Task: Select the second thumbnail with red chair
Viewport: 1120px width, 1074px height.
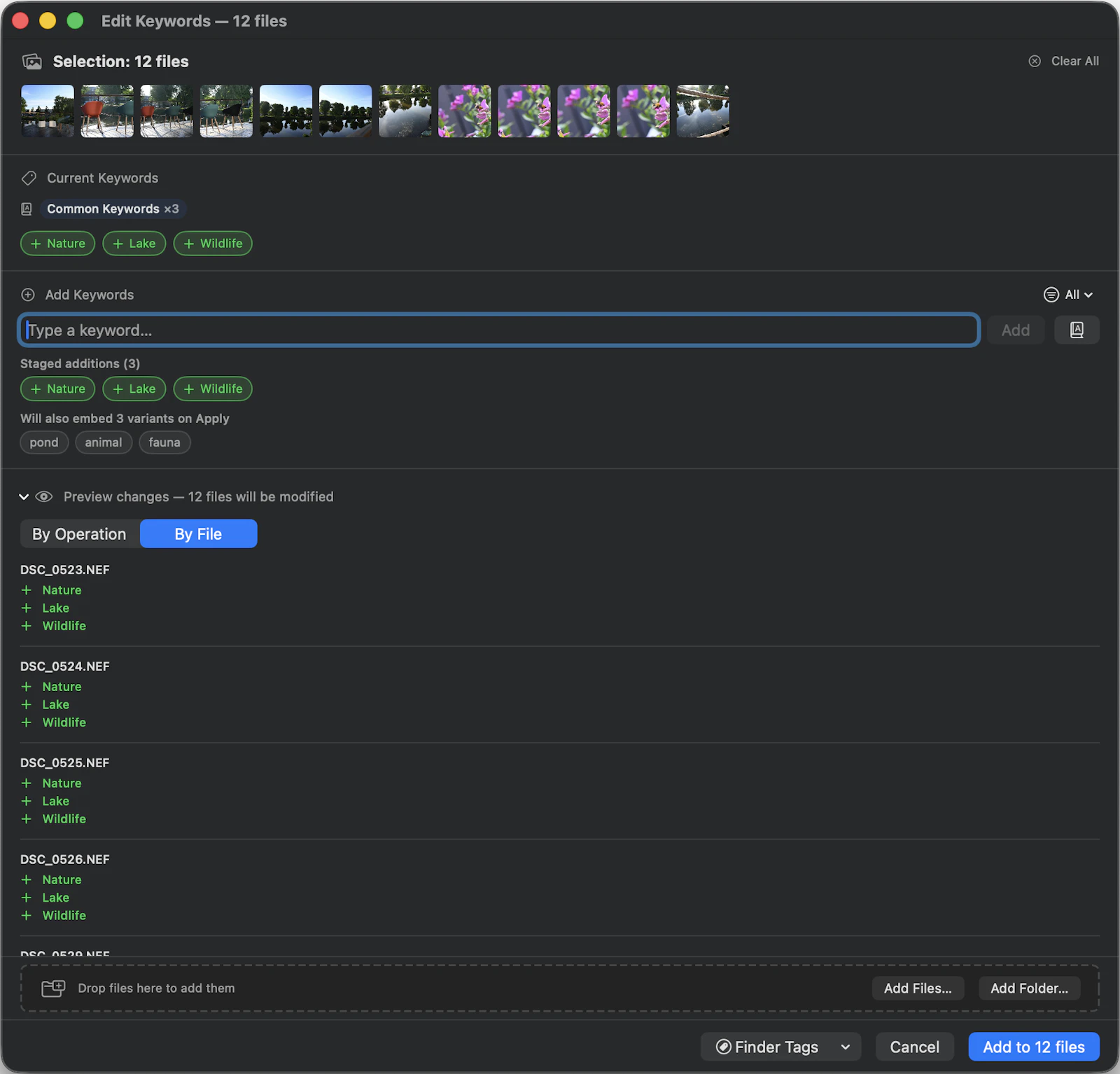Action: click(x=107, y=111)
